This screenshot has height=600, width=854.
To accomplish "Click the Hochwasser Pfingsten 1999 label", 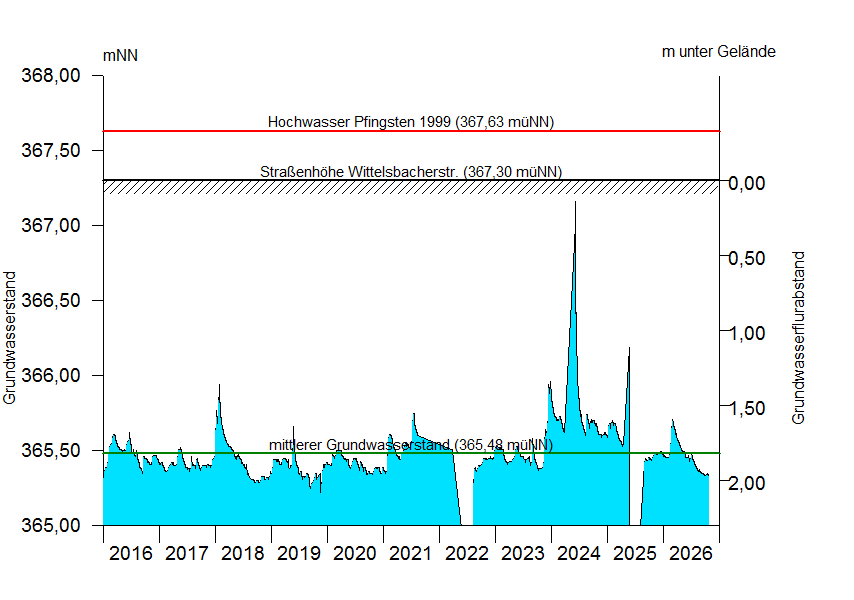I will pos(411,121).
